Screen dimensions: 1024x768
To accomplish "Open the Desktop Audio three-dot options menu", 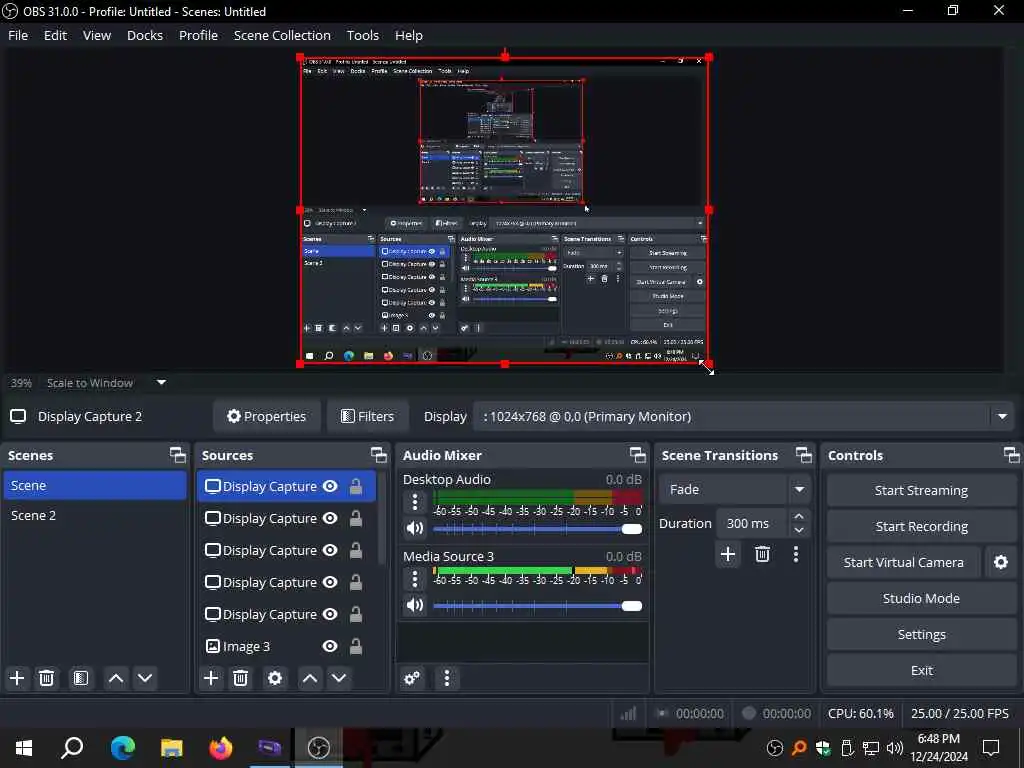I will [x=415, y=502].
